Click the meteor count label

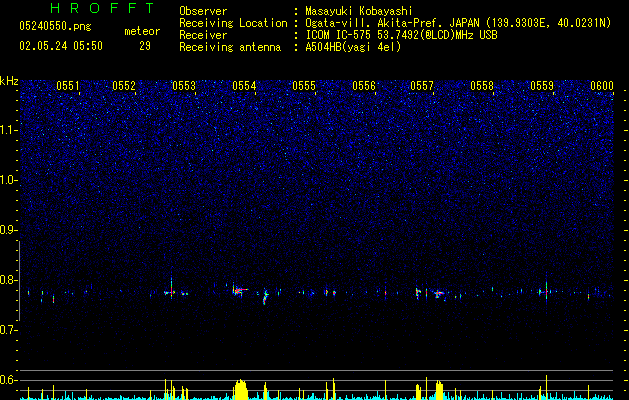pos(142,31)
